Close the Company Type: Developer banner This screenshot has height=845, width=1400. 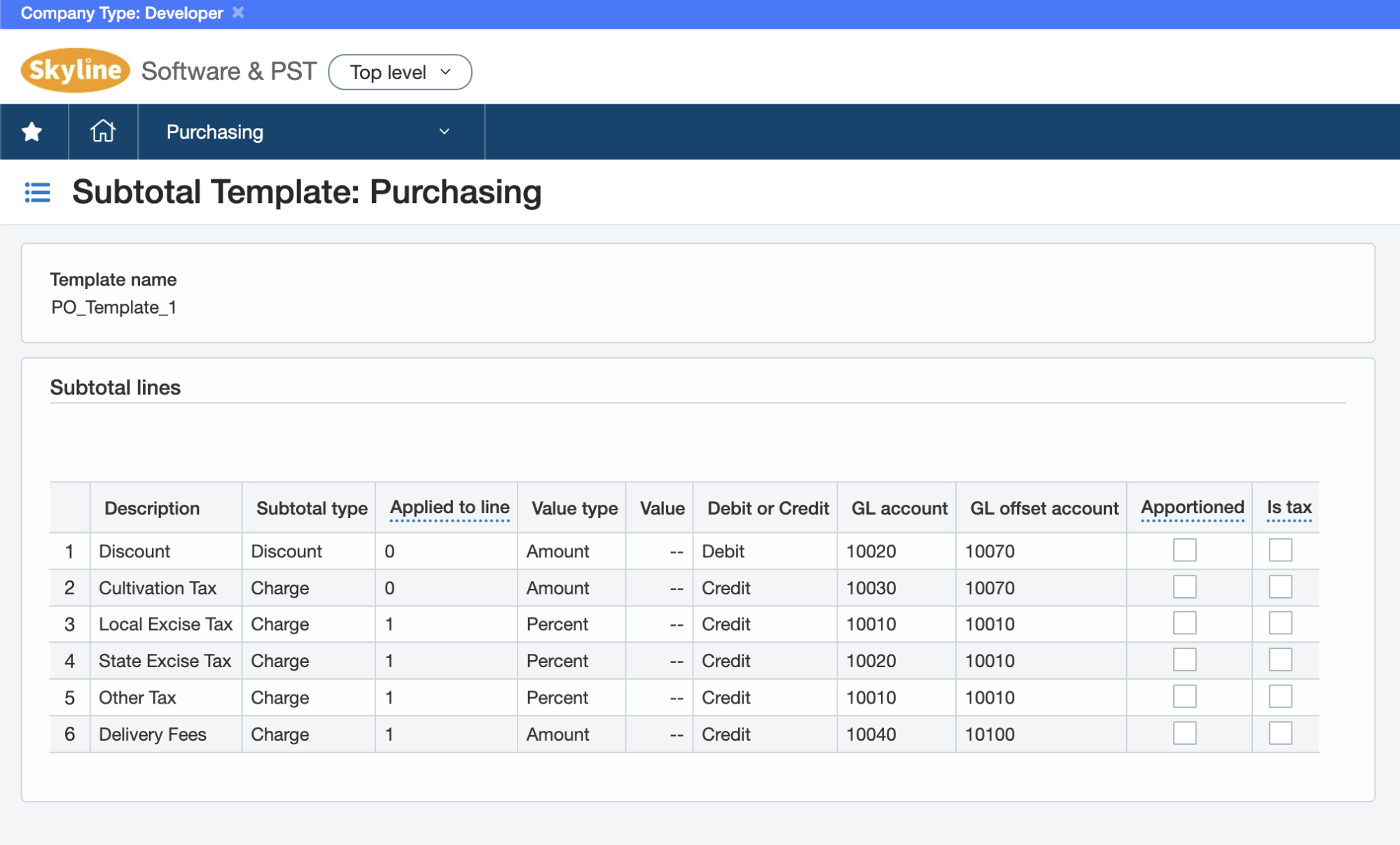(238, 13)
